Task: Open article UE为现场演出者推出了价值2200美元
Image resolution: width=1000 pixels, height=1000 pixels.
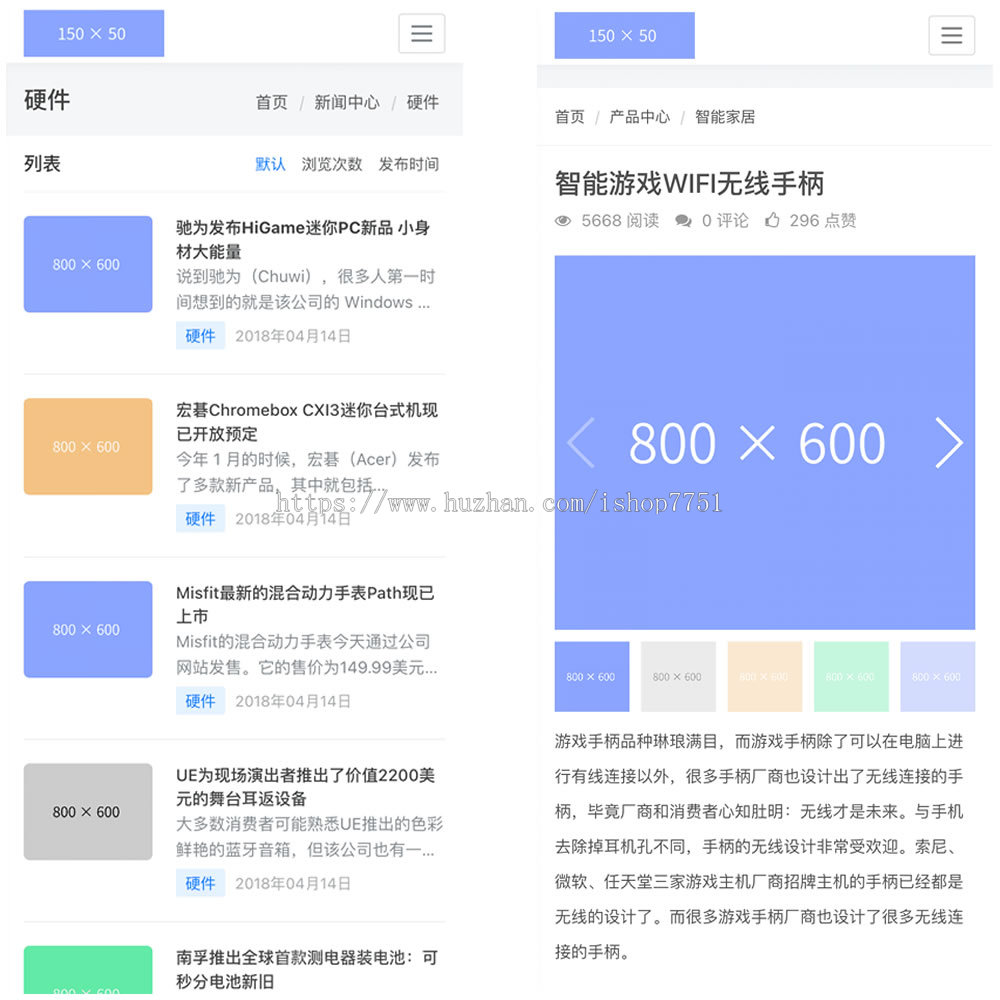Action: tap(305, 786)
